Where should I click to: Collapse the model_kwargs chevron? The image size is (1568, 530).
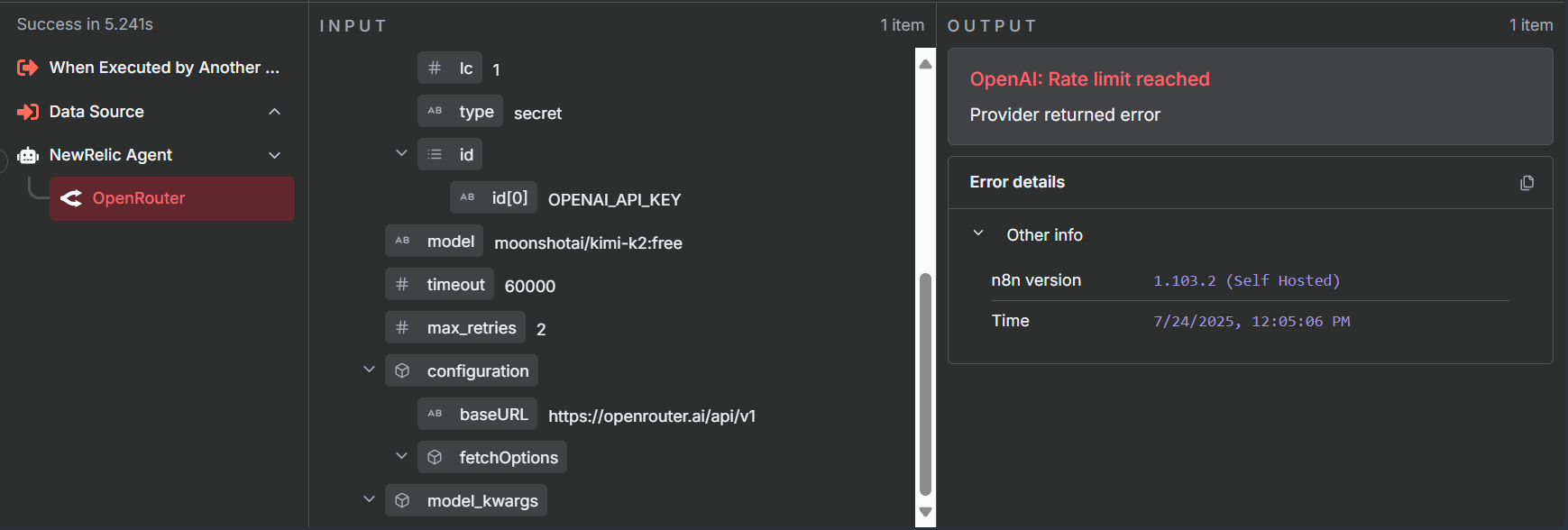(369, 498)
